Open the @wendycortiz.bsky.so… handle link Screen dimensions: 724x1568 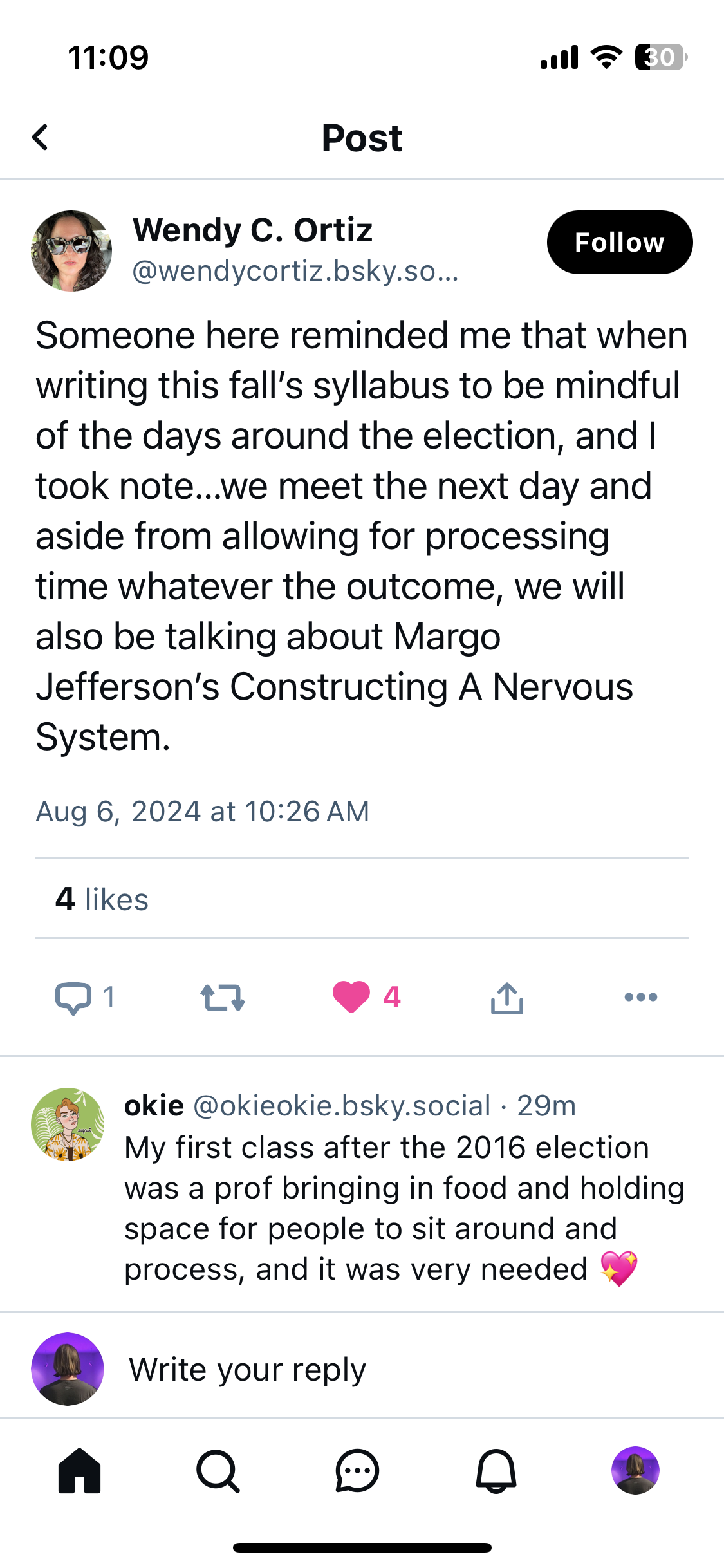click(x=295, y=271)
